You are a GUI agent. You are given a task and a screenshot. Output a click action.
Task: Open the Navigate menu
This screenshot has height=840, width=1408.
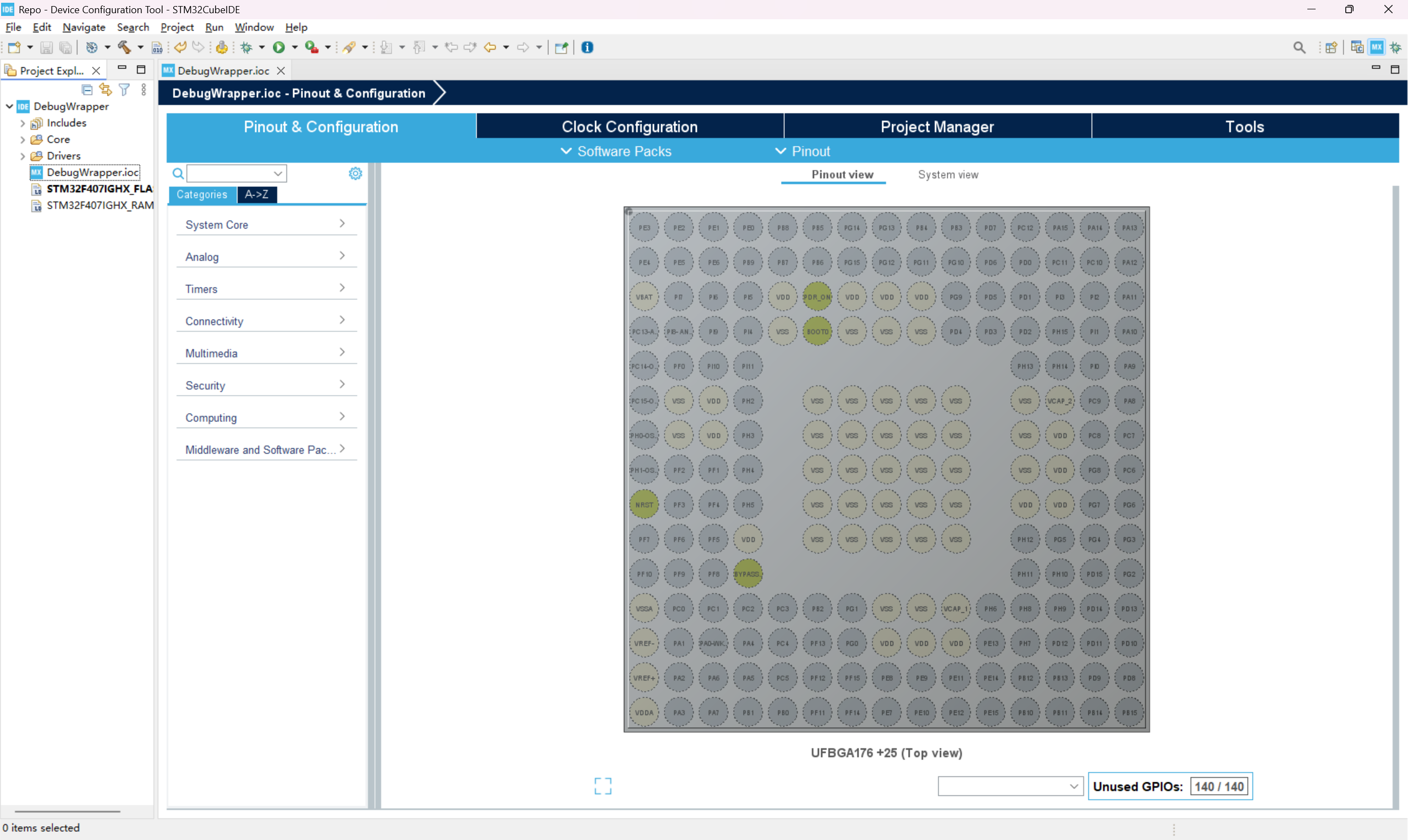pos(84,27)
